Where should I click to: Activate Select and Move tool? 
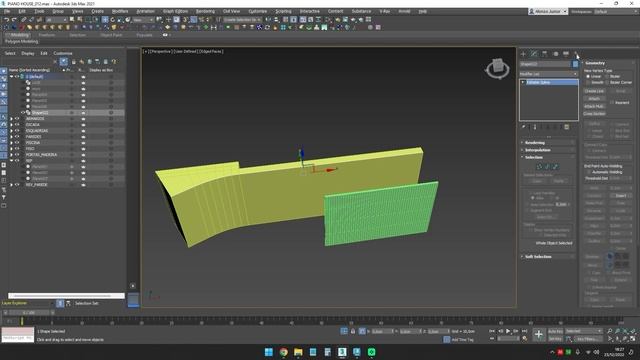point(105,20)
